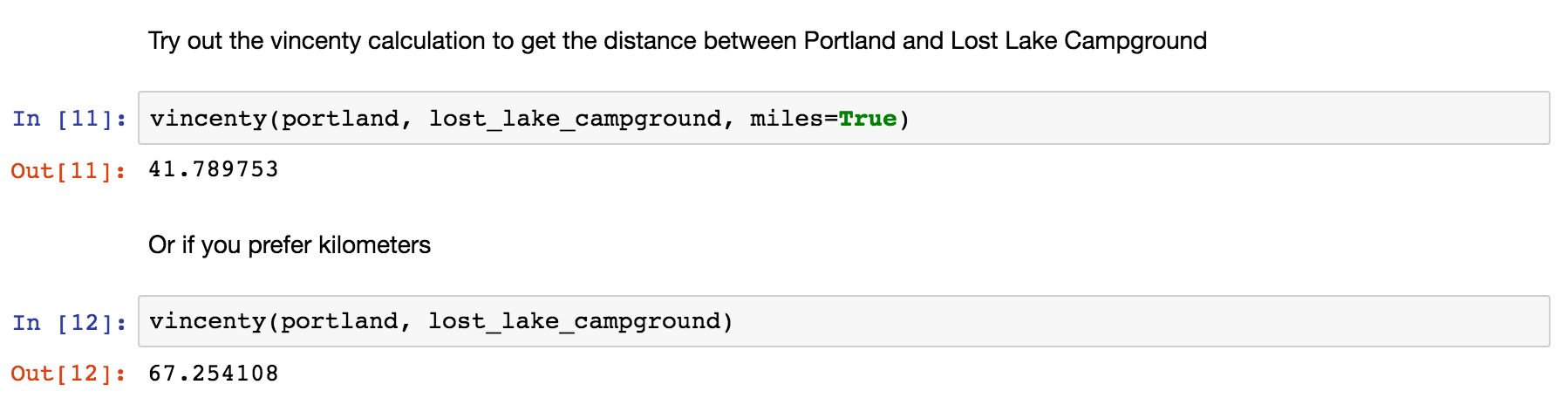Click 'portland' argument in cell 11

[x=340, y=118]
